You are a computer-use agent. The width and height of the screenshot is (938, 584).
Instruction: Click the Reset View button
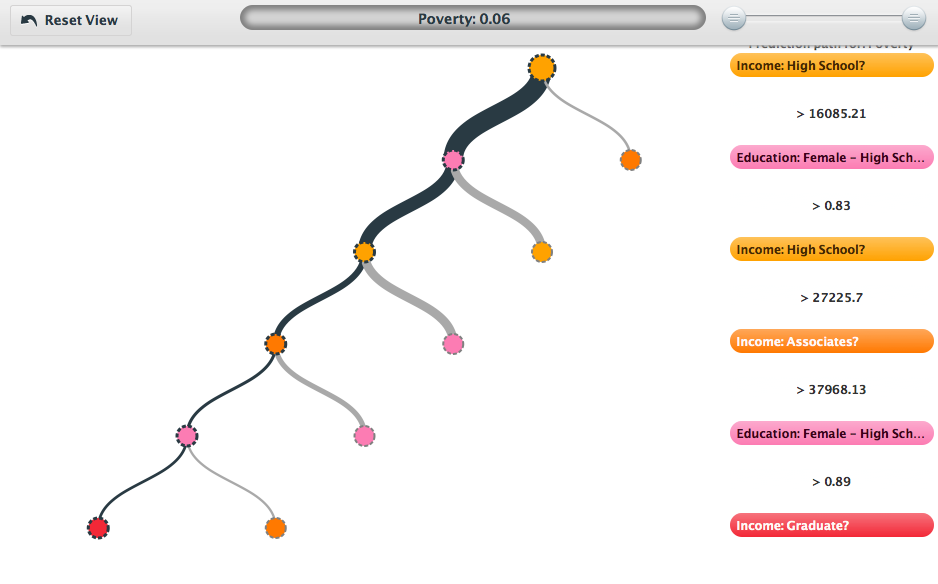[x=70, y=20]
